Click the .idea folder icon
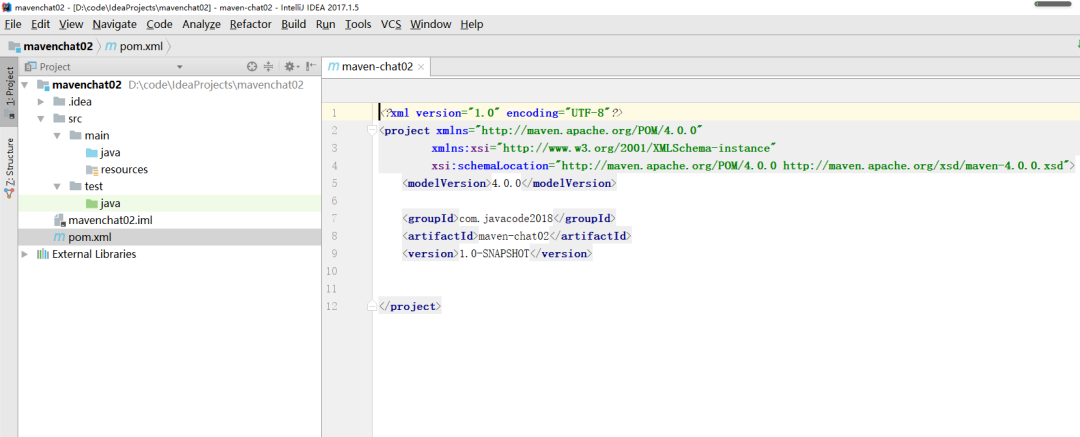The image size is (1080, 437). 59,102
